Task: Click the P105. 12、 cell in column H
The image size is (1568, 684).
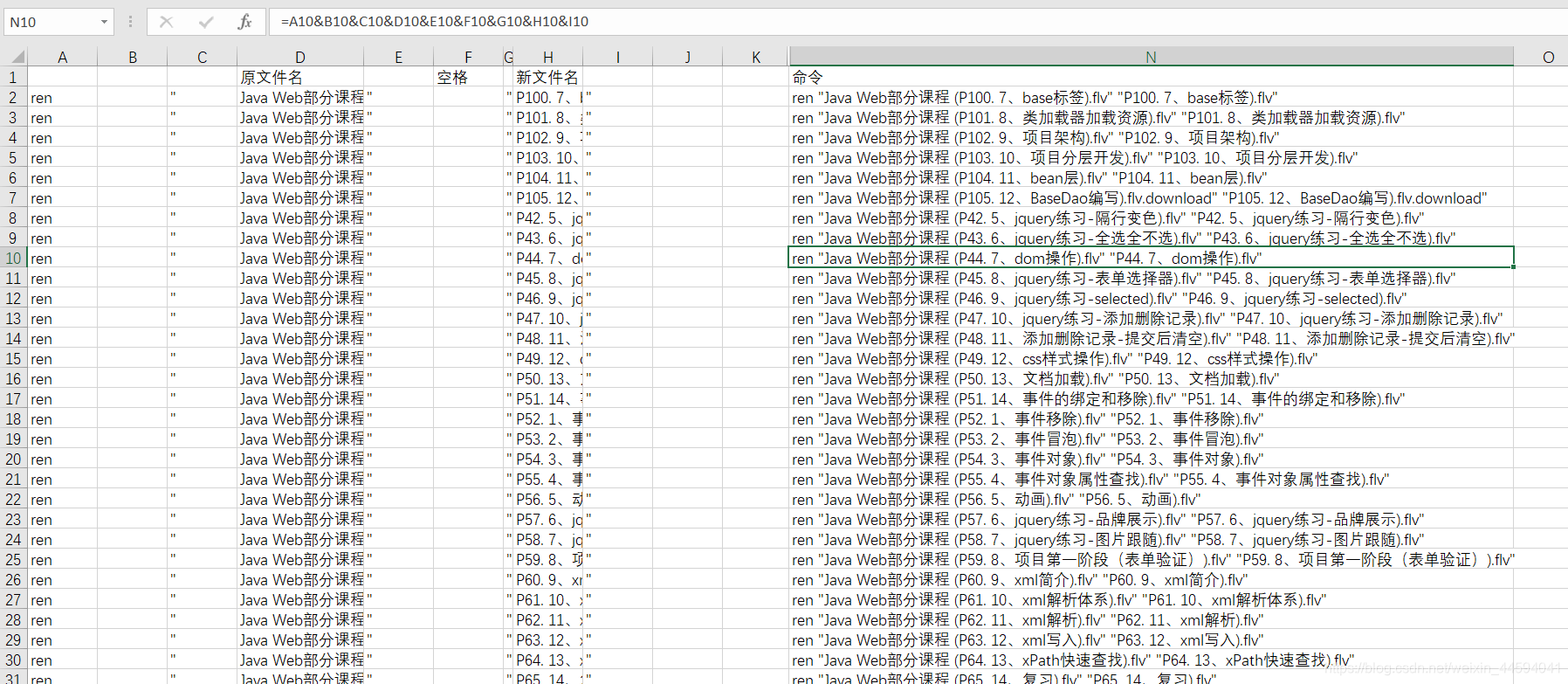Action: coord(548,198)
